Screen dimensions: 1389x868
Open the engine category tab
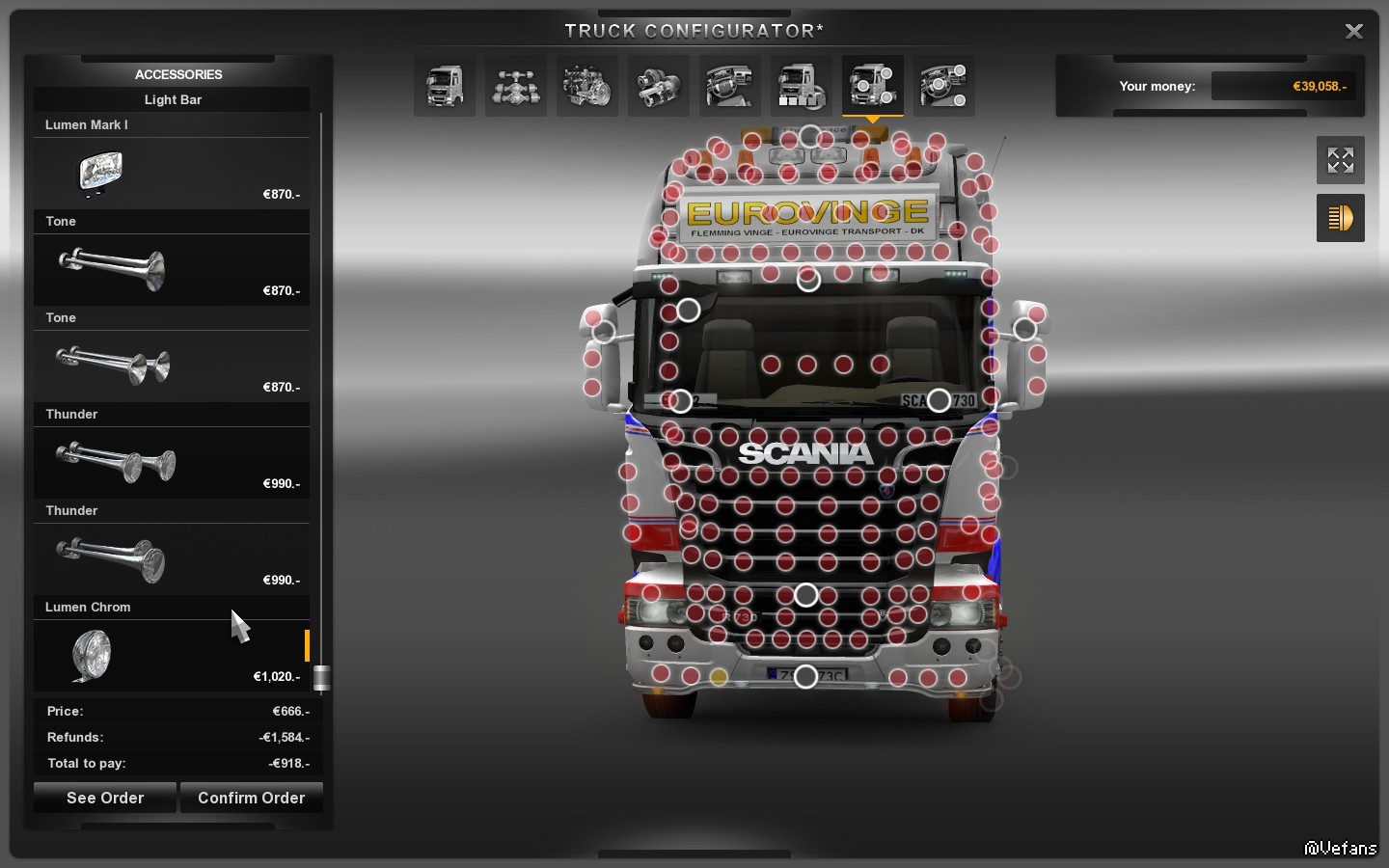587,86
